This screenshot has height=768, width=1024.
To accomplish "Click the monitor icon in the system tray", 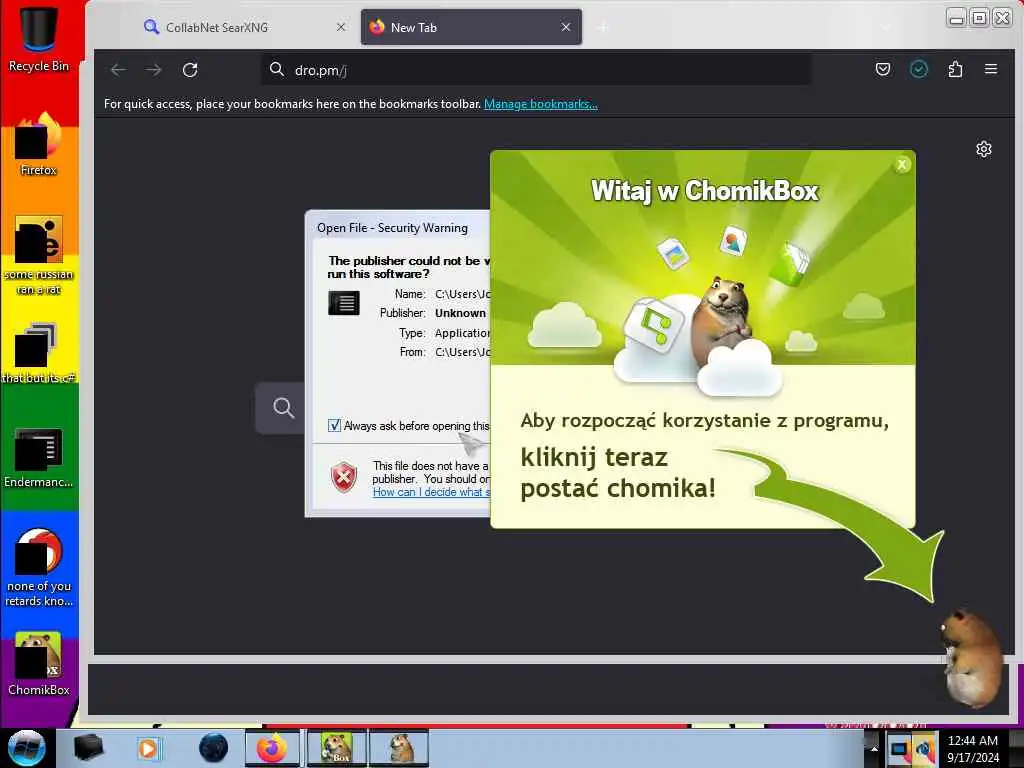I will tap(900, 748).
